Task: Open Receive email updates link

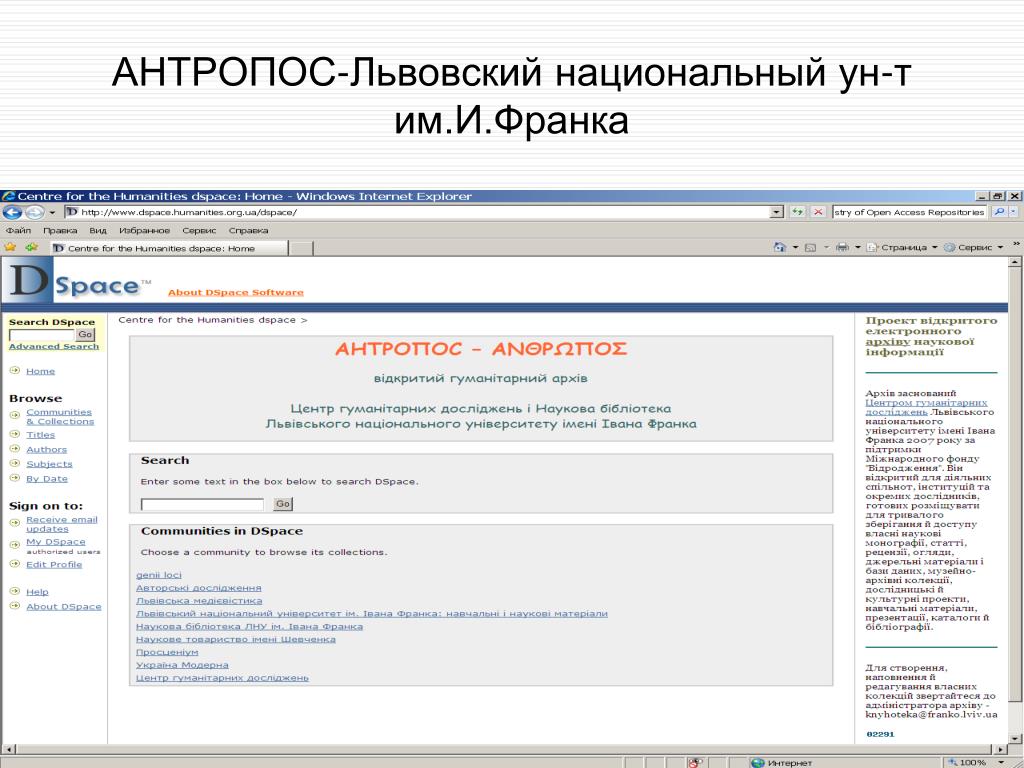Action: pos(61,524)
